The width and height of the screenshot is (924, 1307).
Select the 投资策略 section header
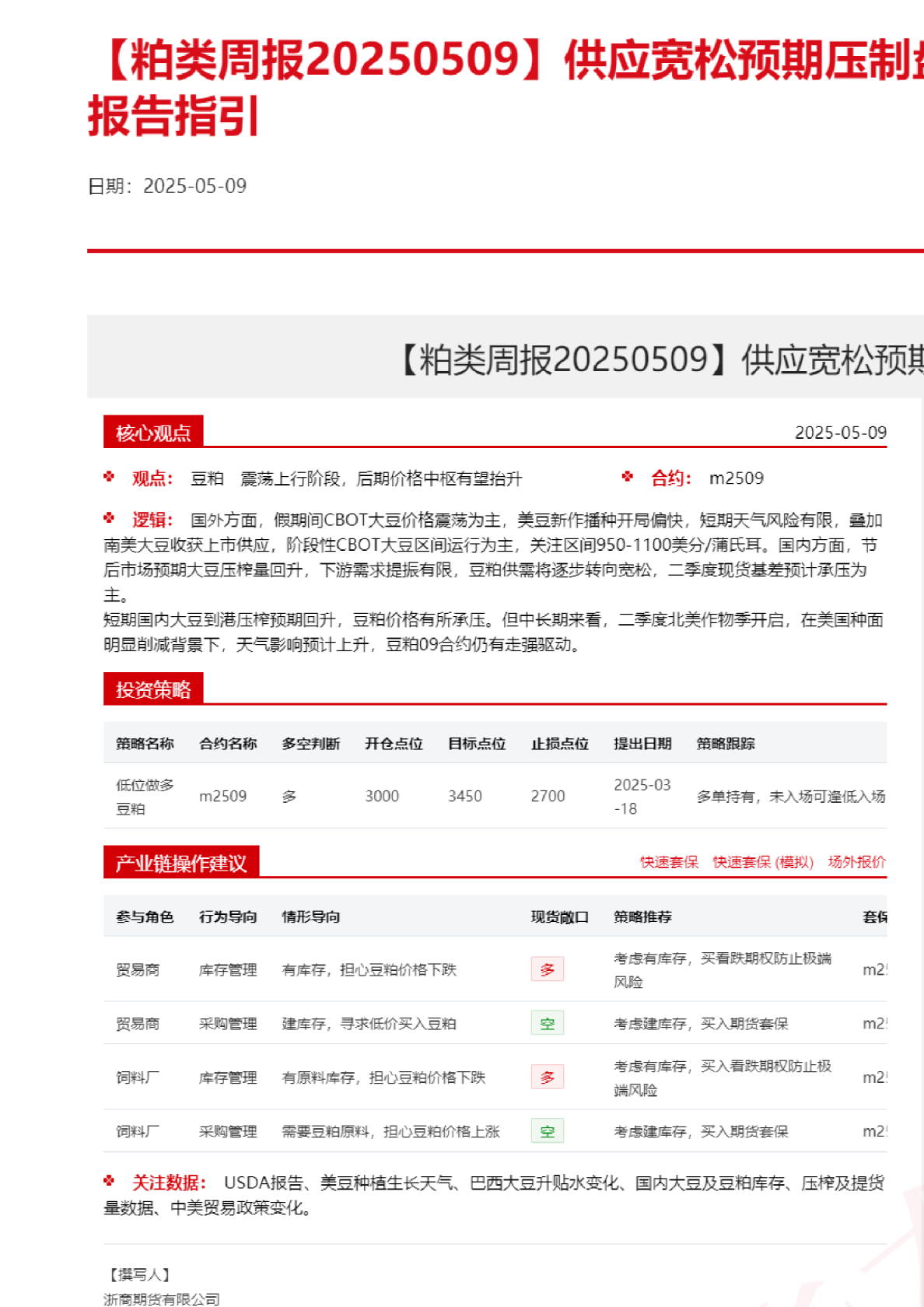153,689
